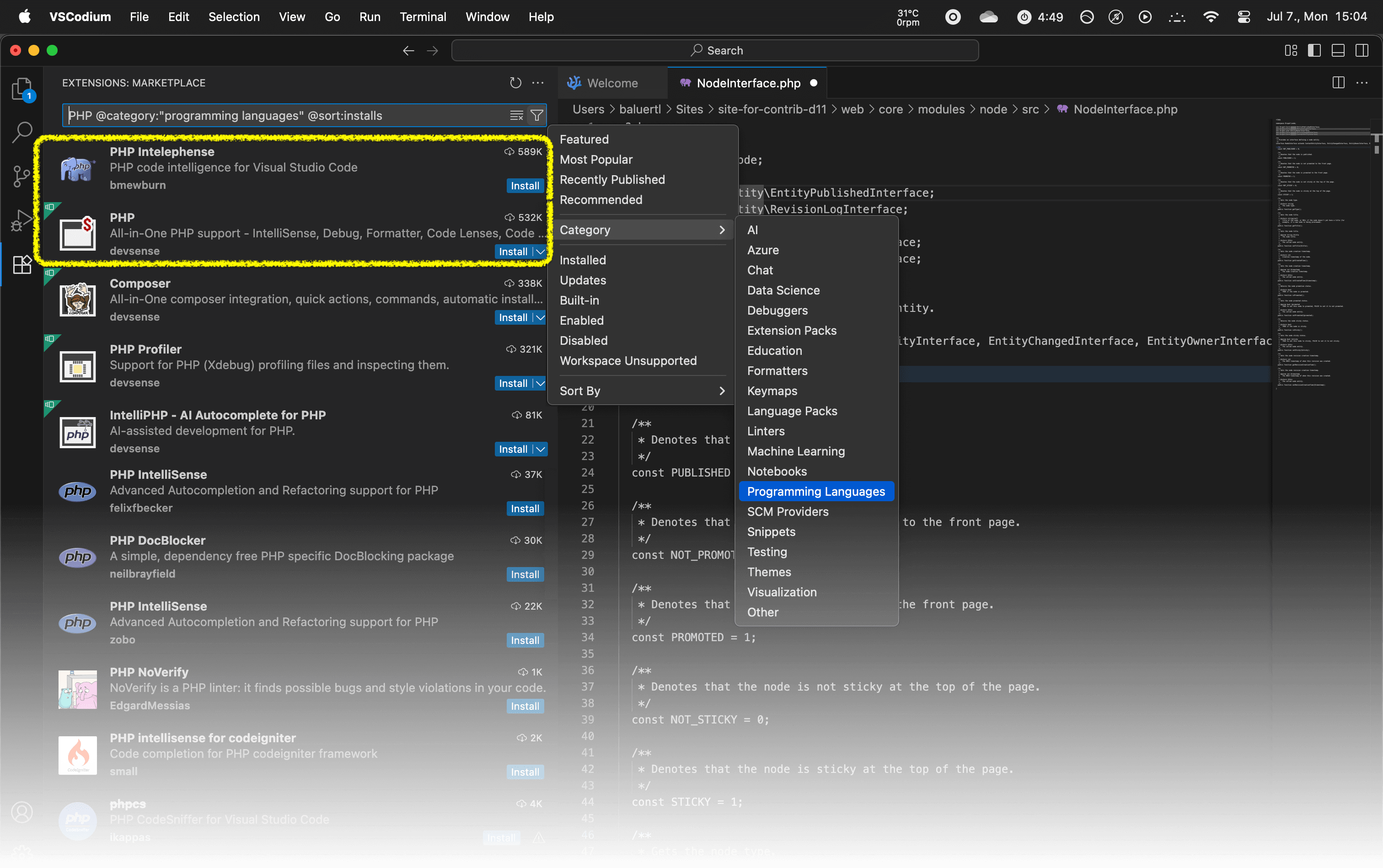Image resolution: width=1383 pixels, height=868 pixels.
Task: Open the Search view in activity bar
Action: click(x=22, y=132)
